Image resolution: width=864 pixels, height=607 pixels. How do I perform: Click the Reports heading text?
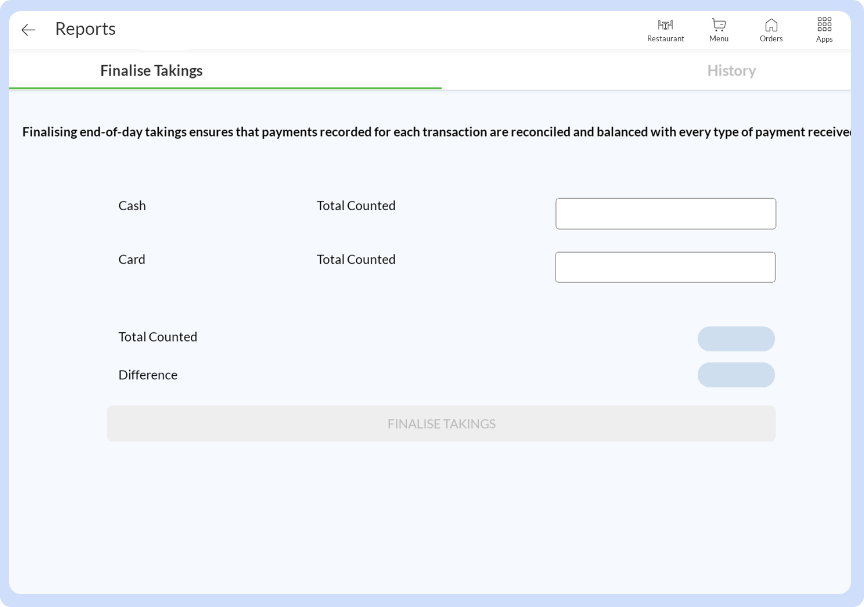point(85,29)
